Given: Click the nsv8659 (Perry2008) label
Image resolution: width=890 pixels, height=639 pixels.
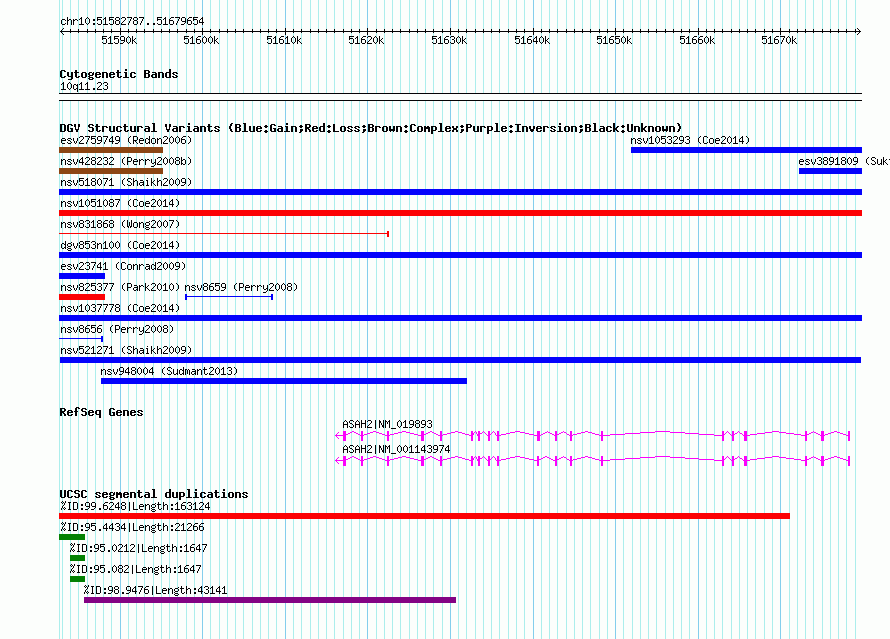Looking at the screenshot, I should 241,287.
